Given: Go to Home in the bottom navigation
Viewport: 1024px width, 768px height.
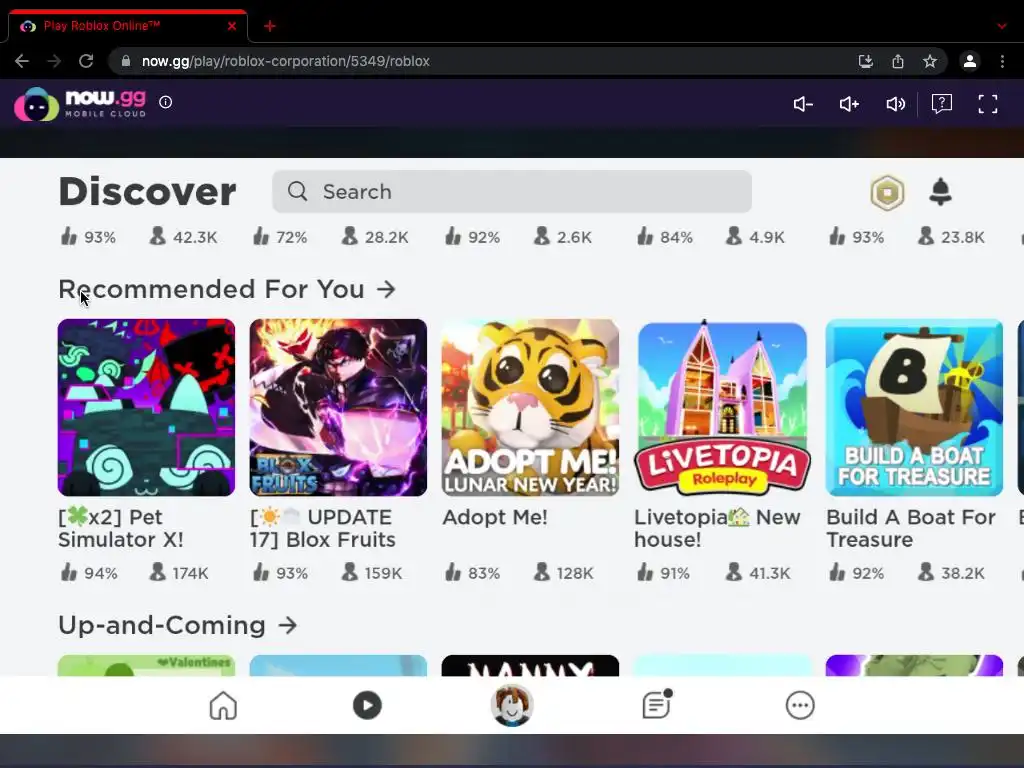Looking at the screenshot, I should click(x=223, y=705).
